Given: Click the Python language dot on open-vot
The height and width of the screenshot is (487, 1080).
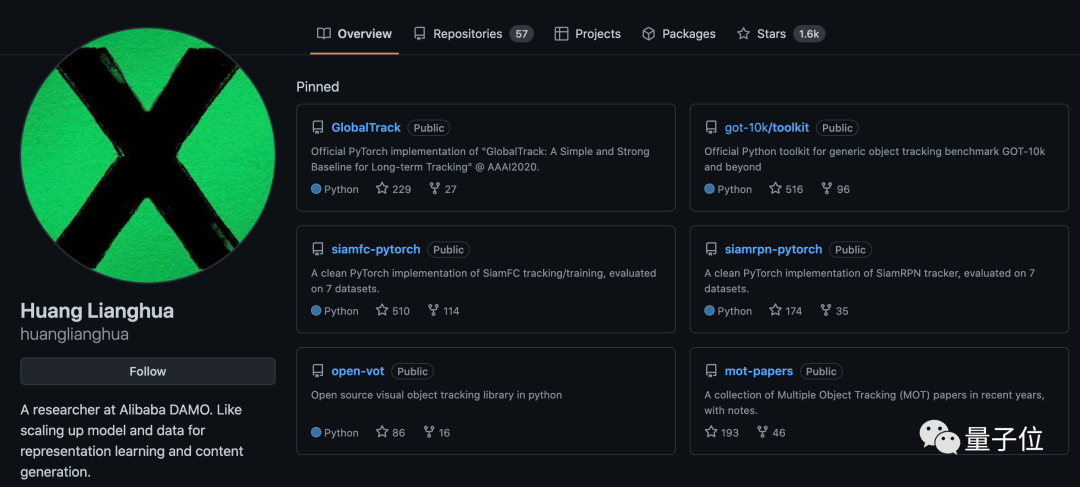Looking at the screenshot, I should (316, 433).
